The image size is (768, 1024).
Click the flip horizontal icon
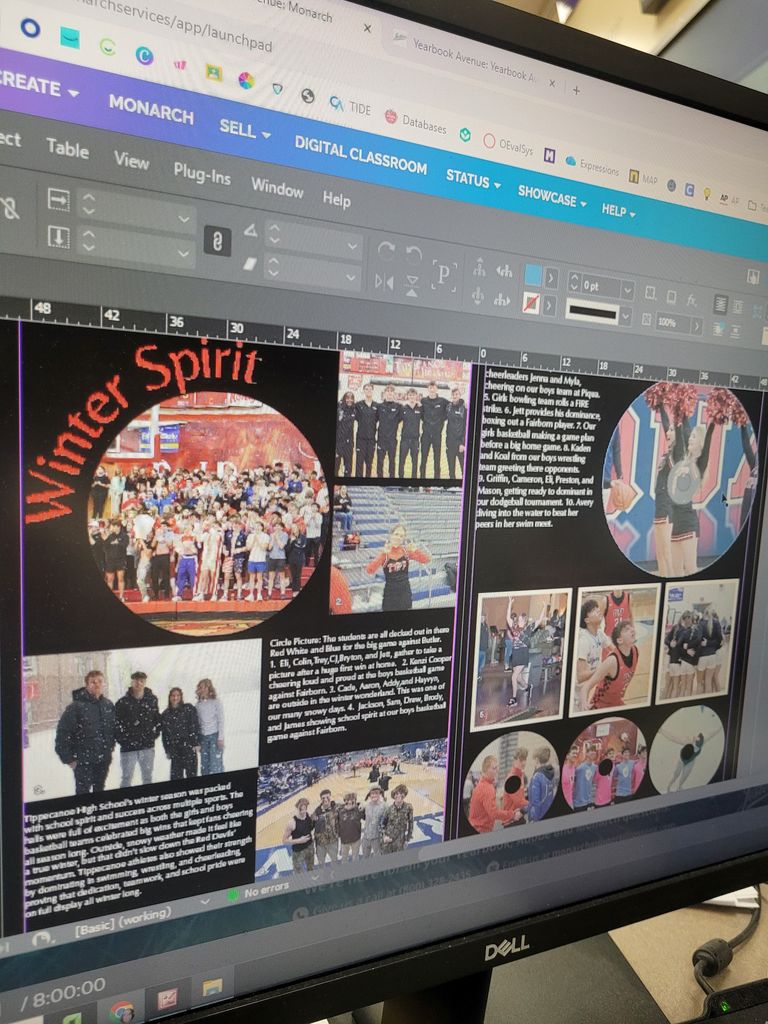click(x=384, y=282)
